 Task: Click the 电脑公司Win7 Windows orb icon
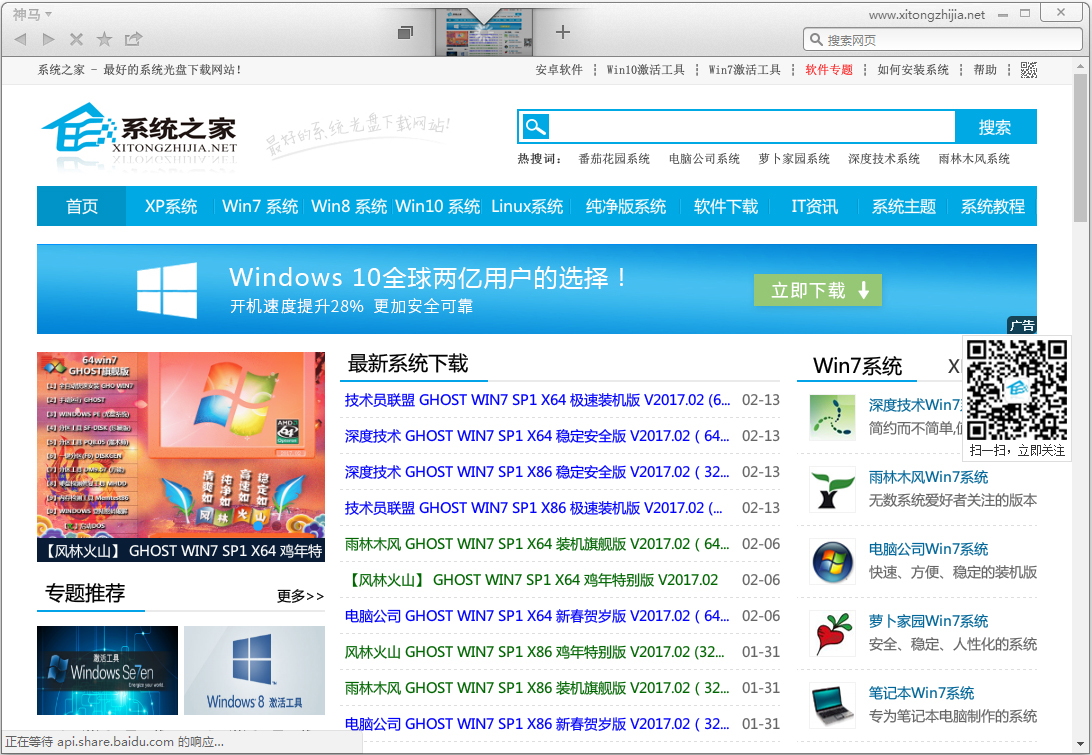(x=832, y=561)
